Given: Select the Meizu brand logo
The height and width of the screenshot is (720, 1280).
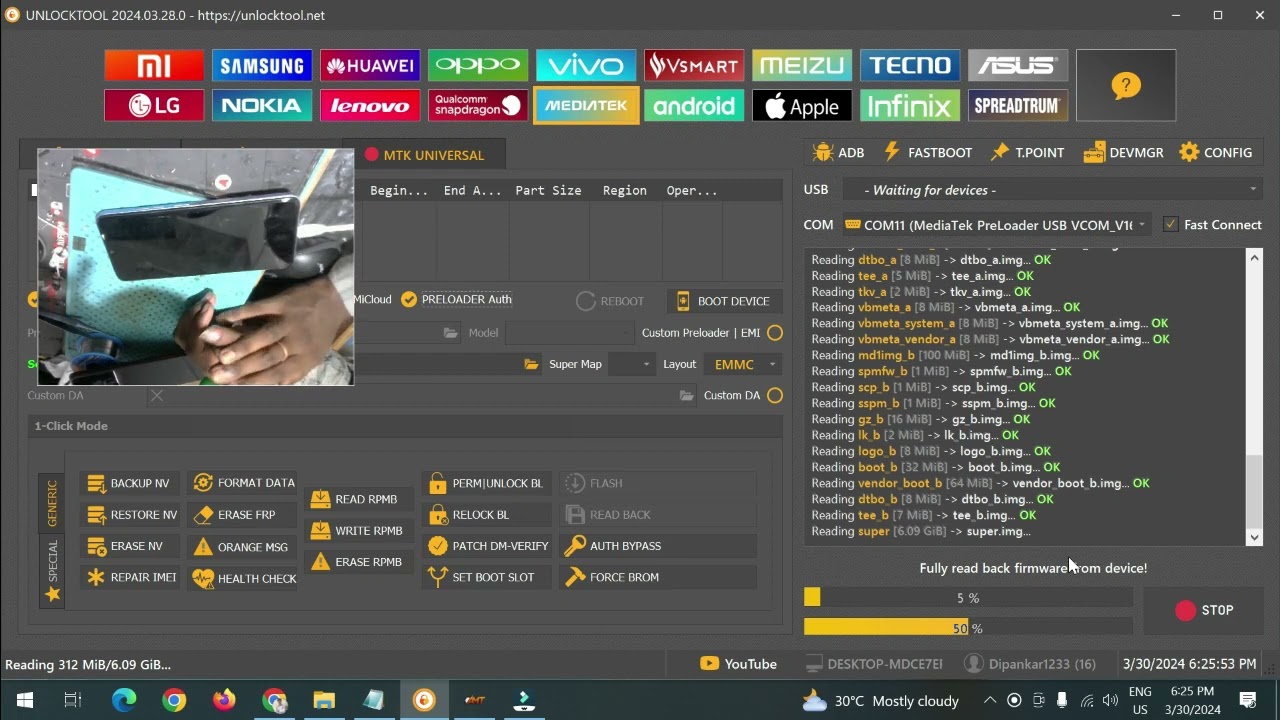Looking at the screenshot, I should click(802, 66).
